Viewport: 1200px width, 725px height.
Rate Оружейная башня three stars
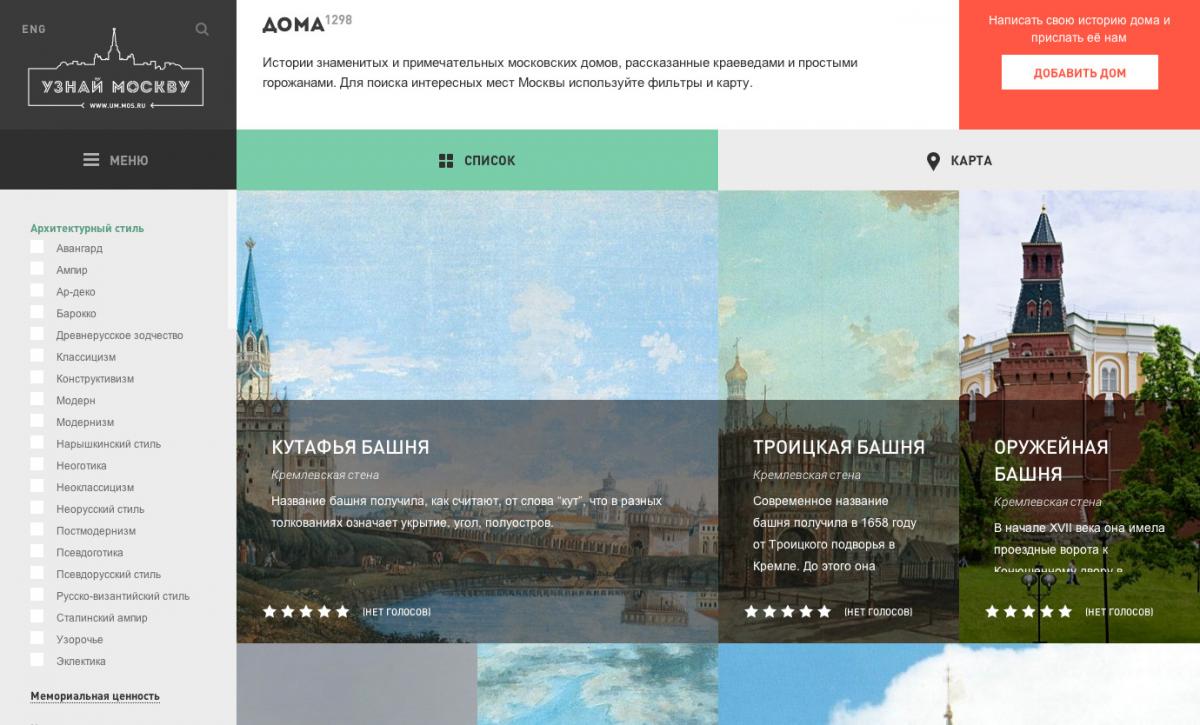[1028, 611]
